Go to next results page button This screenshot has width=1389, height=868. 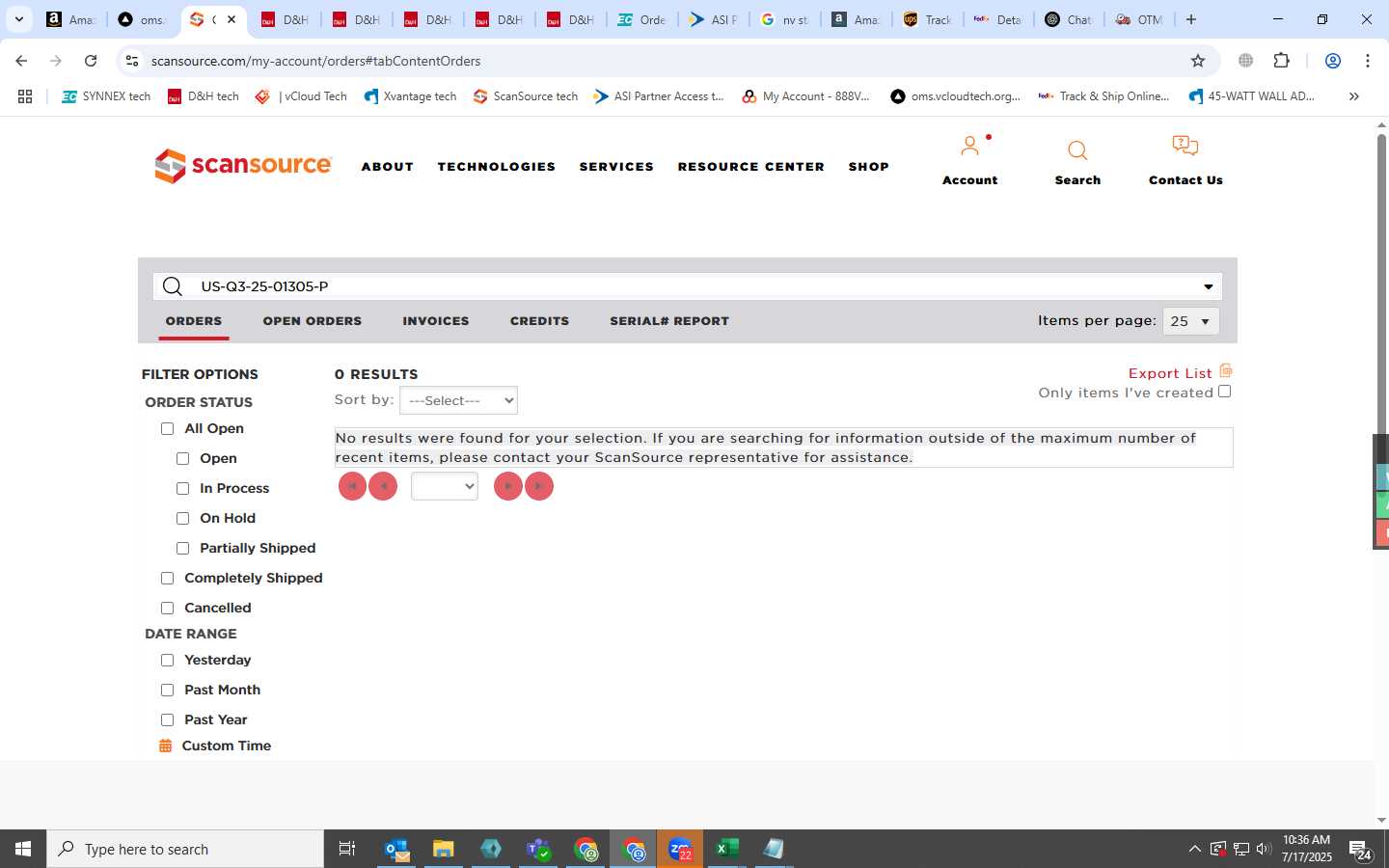(507, 486)
